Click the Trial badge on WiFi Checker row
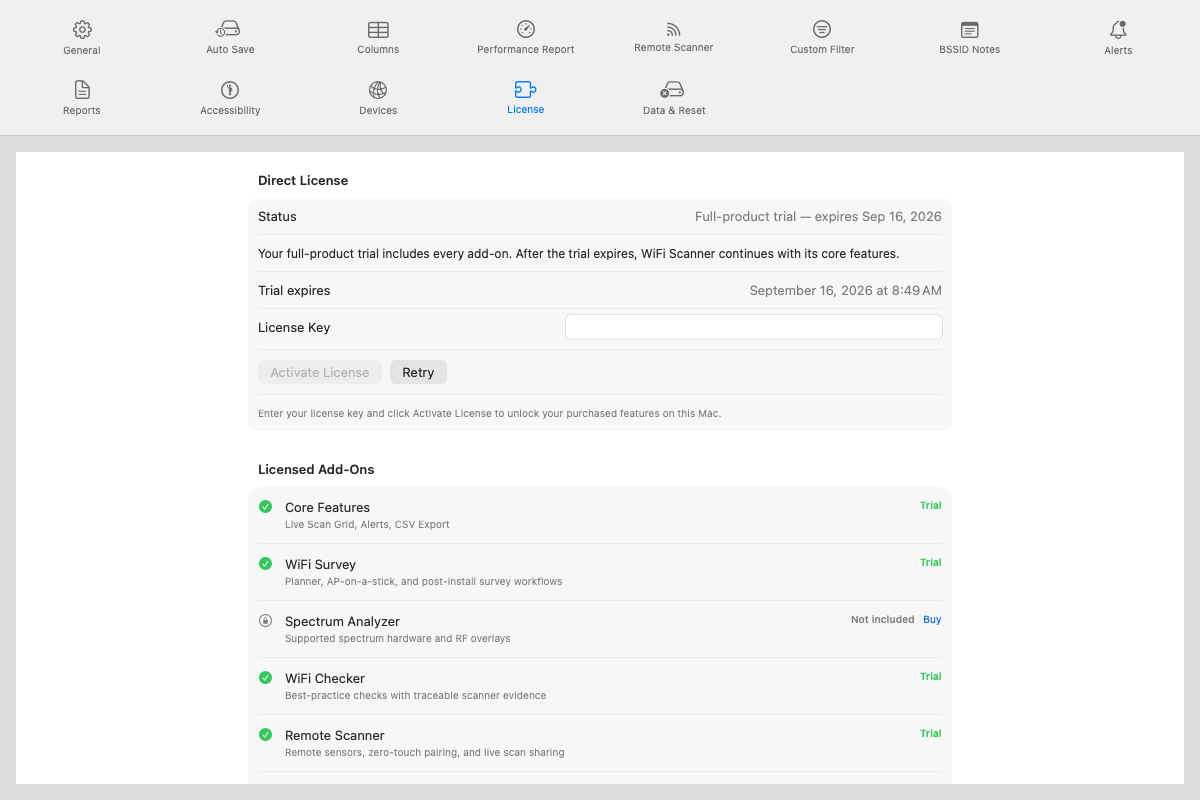 point(931,677)
